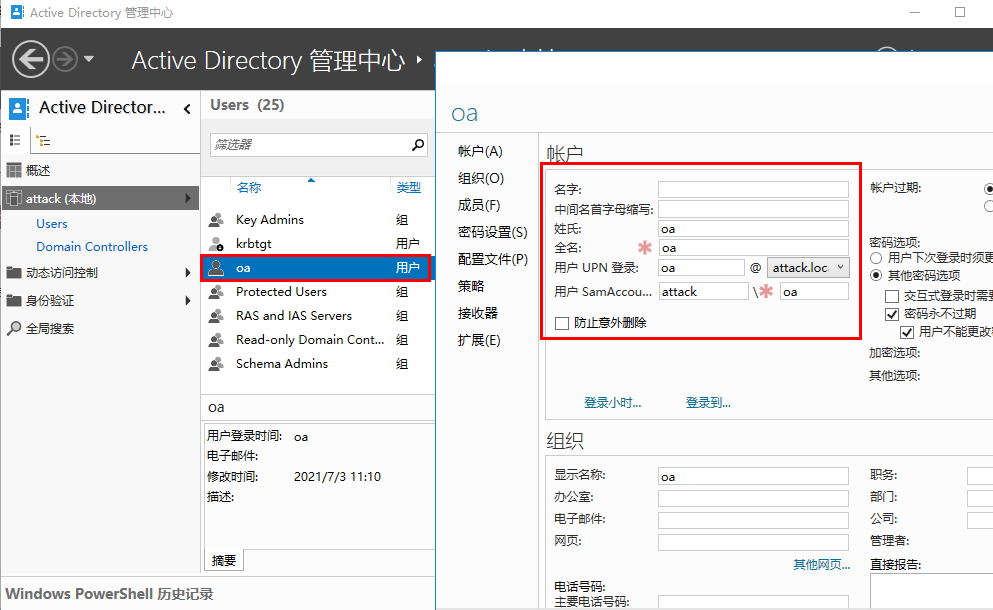Open Domain Controllers in navigation pane
The image size is (993, 610).
pos(92,246)
